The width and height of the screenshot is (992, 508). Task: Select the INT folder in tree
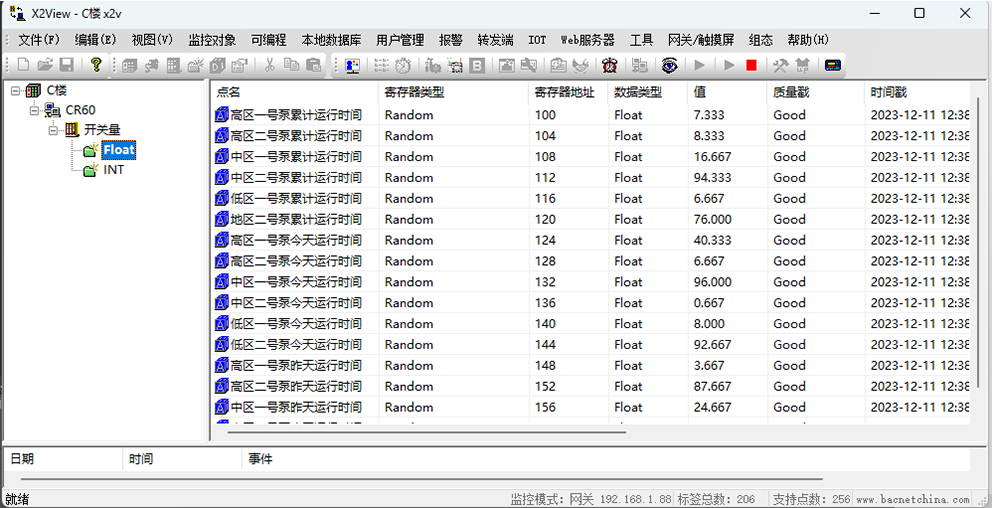[x=113, y=170]
